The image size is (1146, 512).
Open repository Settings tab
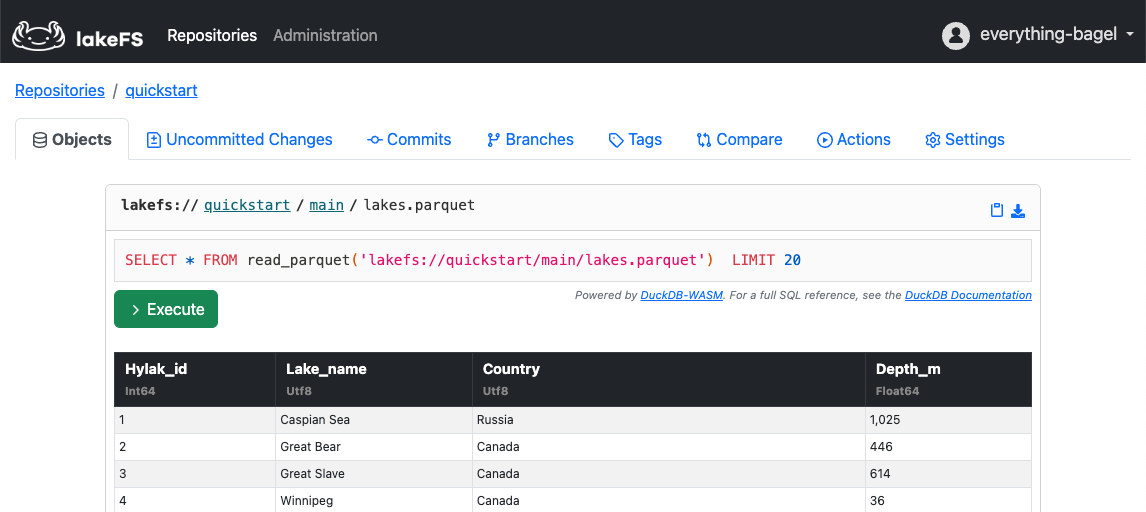(x=964, y=140)
